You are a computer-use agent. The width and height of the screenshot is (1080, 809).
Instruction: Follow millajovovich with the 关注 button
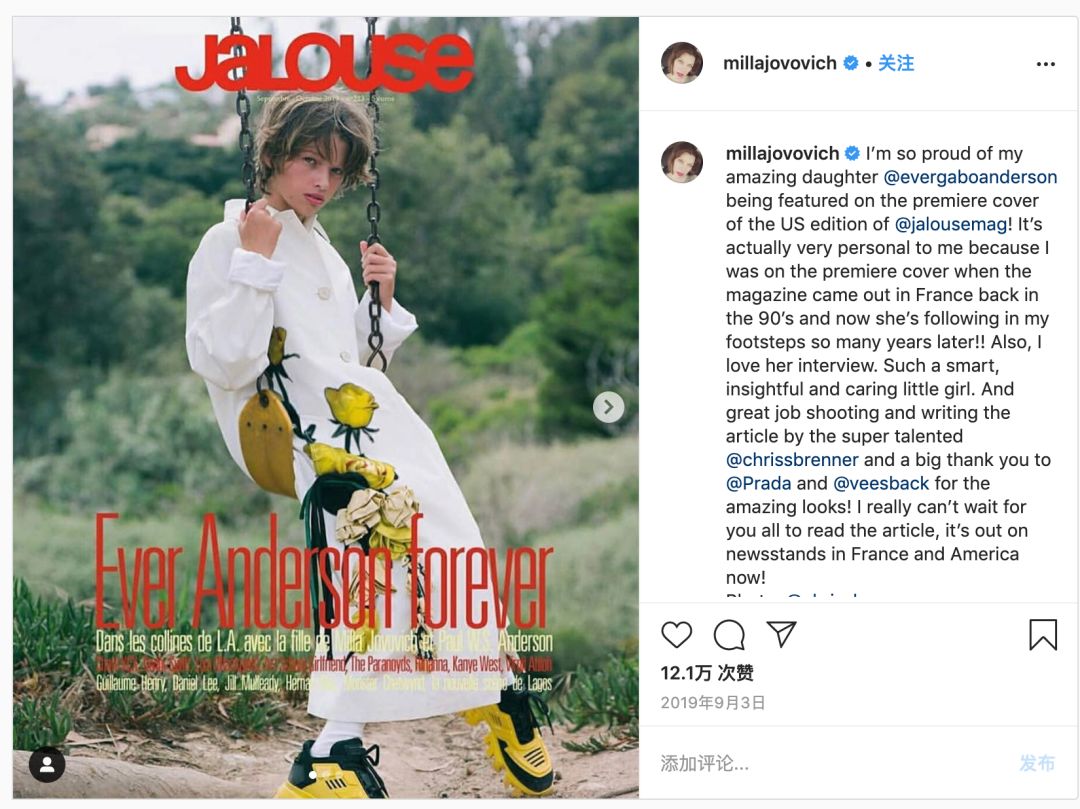[896, 63]
